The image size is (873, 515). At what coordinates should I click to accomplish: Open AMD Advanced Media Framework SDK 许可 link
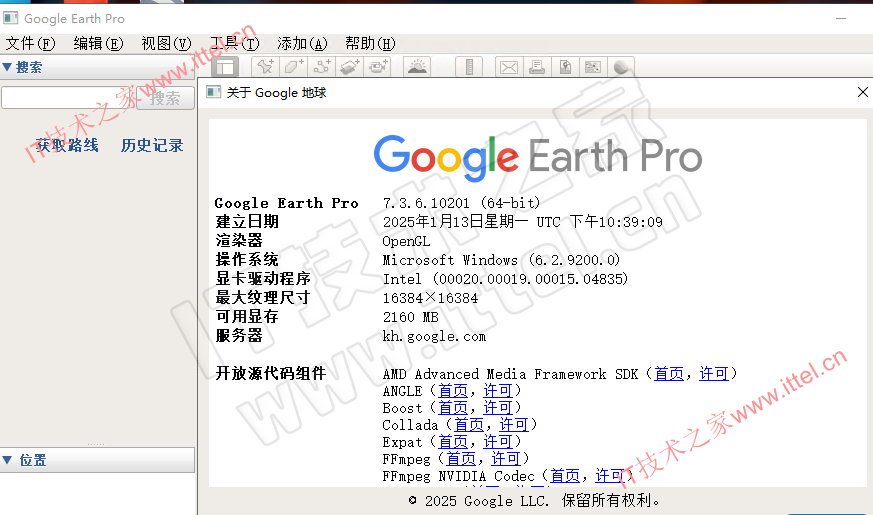tap(714, 374)
